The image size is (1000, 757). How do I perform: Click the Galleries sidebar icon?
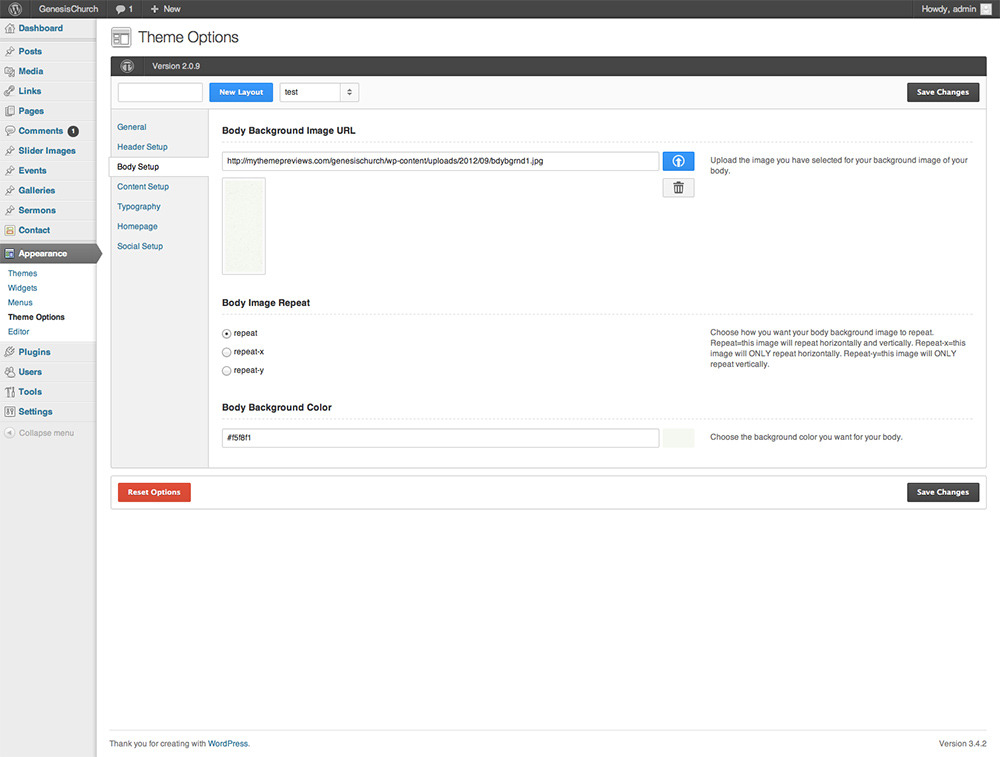[10, 190]
